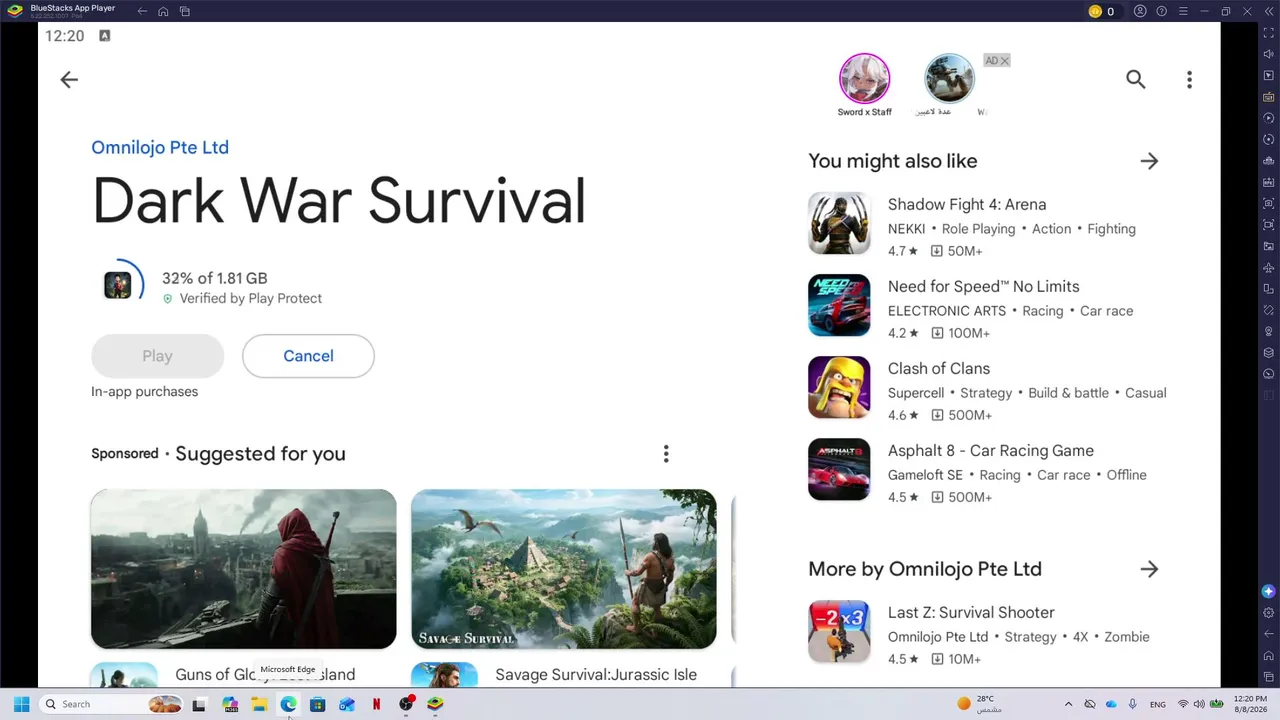Open Microsoft Store from taskbar
This screenshot has width=1280, height=720.
click(317, 704)
